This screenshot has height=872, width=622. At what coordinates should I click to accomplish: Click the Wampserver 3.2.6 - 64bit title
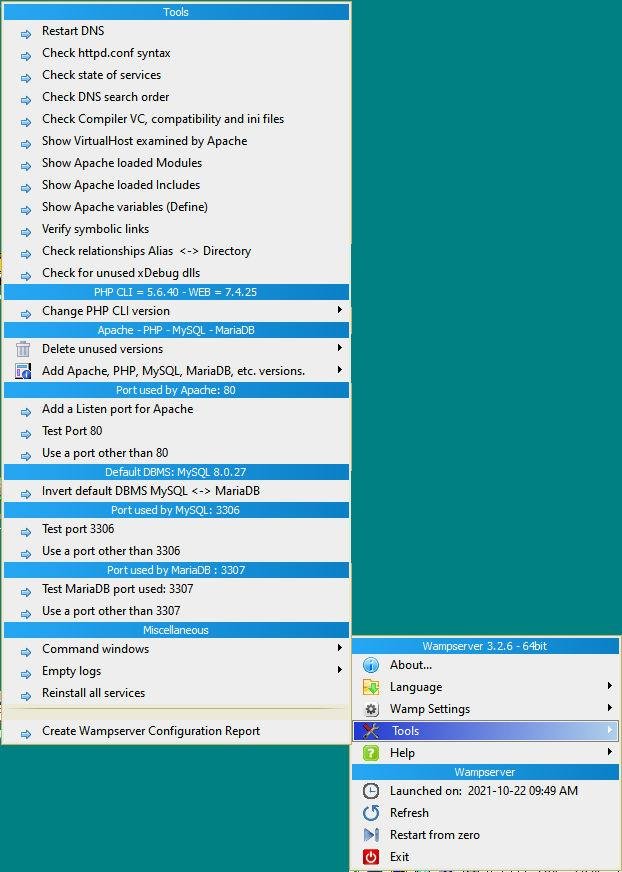(x=485, y=646)
